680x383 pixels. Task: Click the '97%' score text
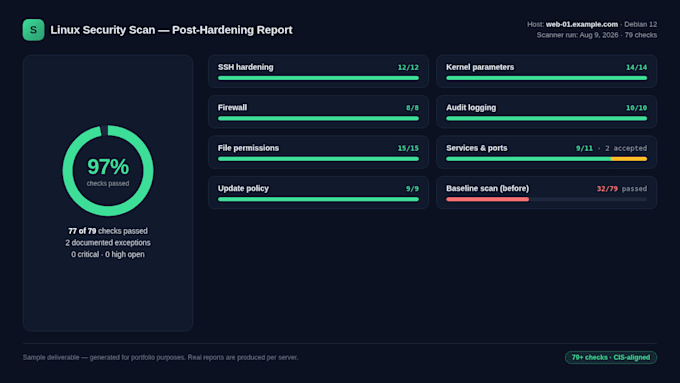click(108, 167)
